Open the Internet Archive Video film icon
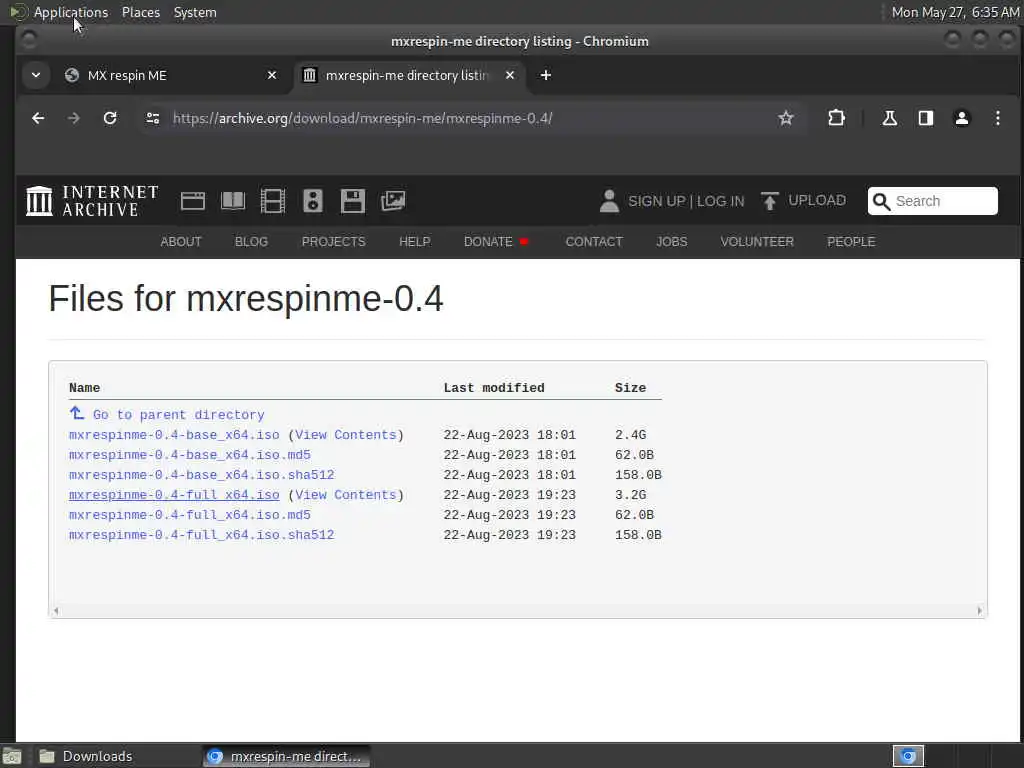Image resolution: width=1024 pixels, height=768 pixels. 273,201
